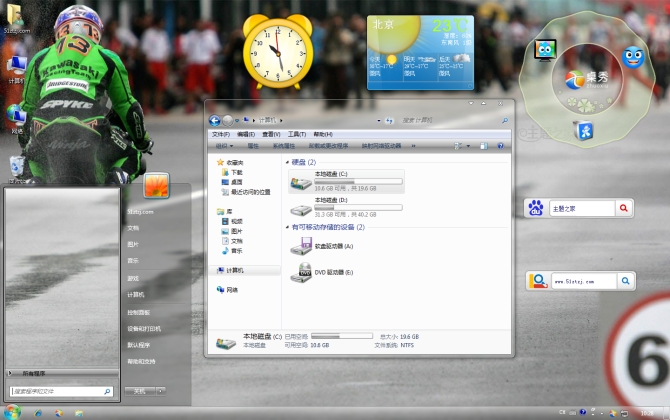670x420 pixels.
Task: Open recent pages dropdown beside nav arrows
Action: pos(237,121)
